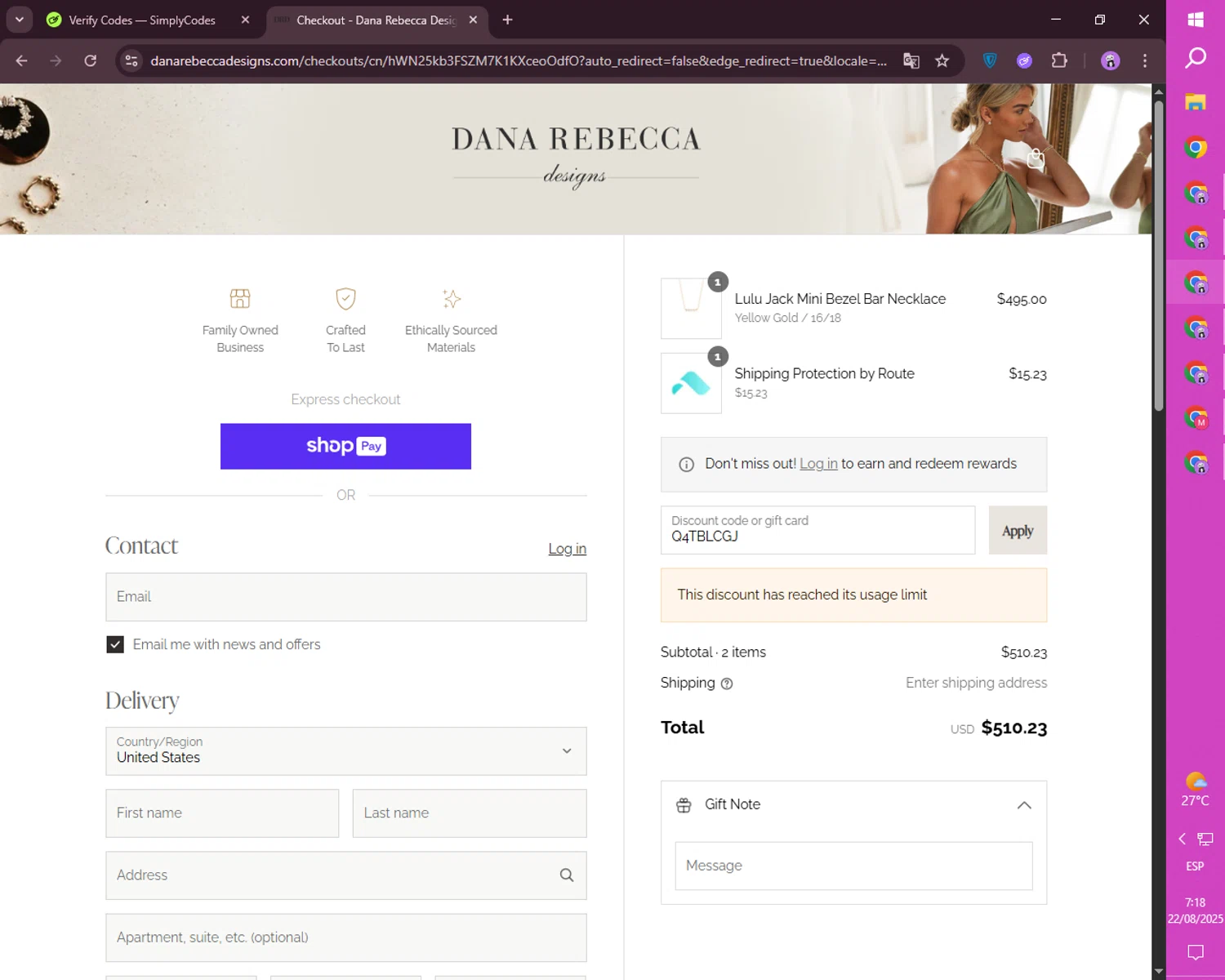Reload the current page
The image size is (1225, 980).
[x=91, y=60]
